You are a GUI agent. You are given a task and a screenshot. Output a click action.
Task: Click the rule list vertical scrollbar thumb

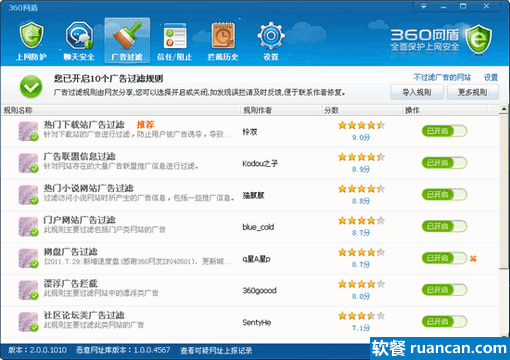coord(504,191)
